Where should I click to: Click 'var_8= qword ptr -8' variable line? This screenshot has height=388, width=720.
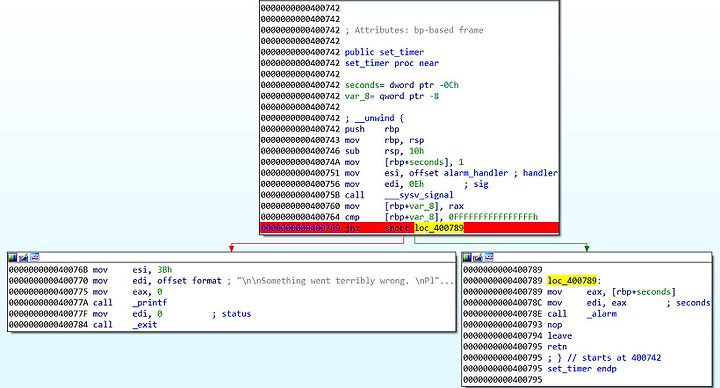coord(392,96)
